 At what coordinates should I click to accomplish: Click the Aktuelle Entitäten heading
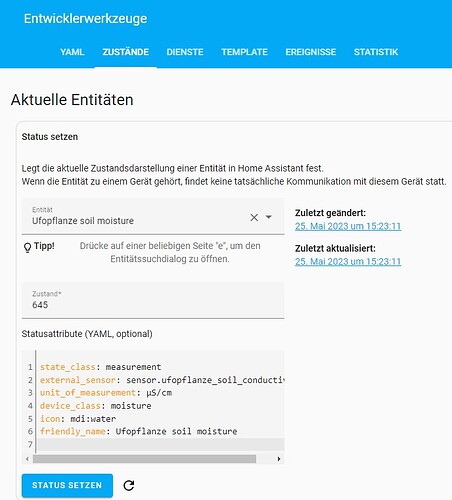[72, 100]
